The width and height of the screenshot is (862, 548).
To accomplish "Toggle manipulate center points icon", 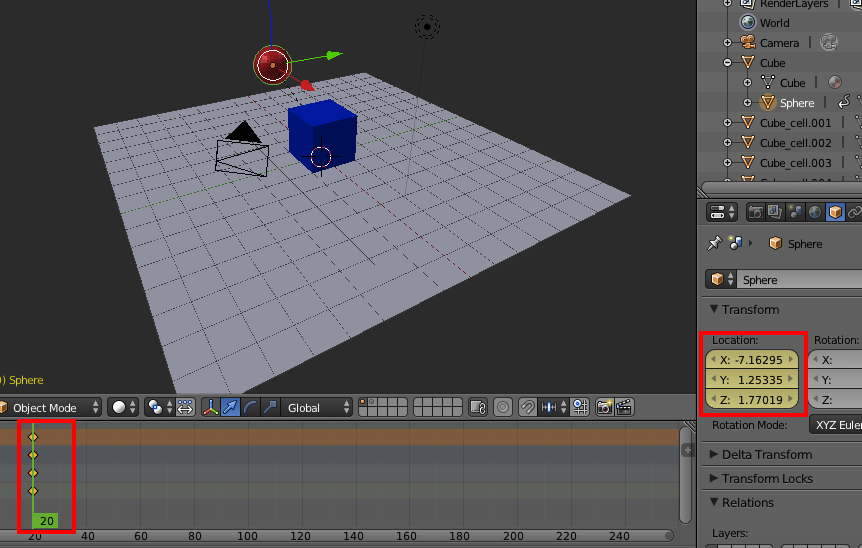I will 185,407.
